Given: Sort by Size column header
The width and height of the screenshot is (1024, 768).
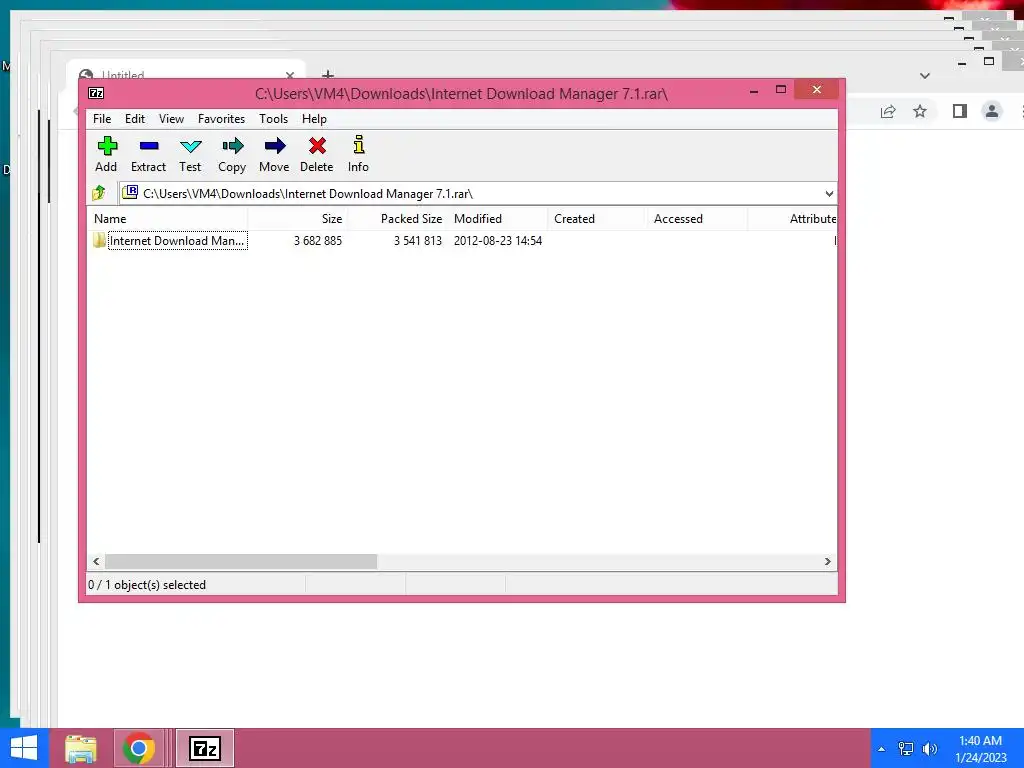Looking at the screenshot, I should tap(298, 219).
